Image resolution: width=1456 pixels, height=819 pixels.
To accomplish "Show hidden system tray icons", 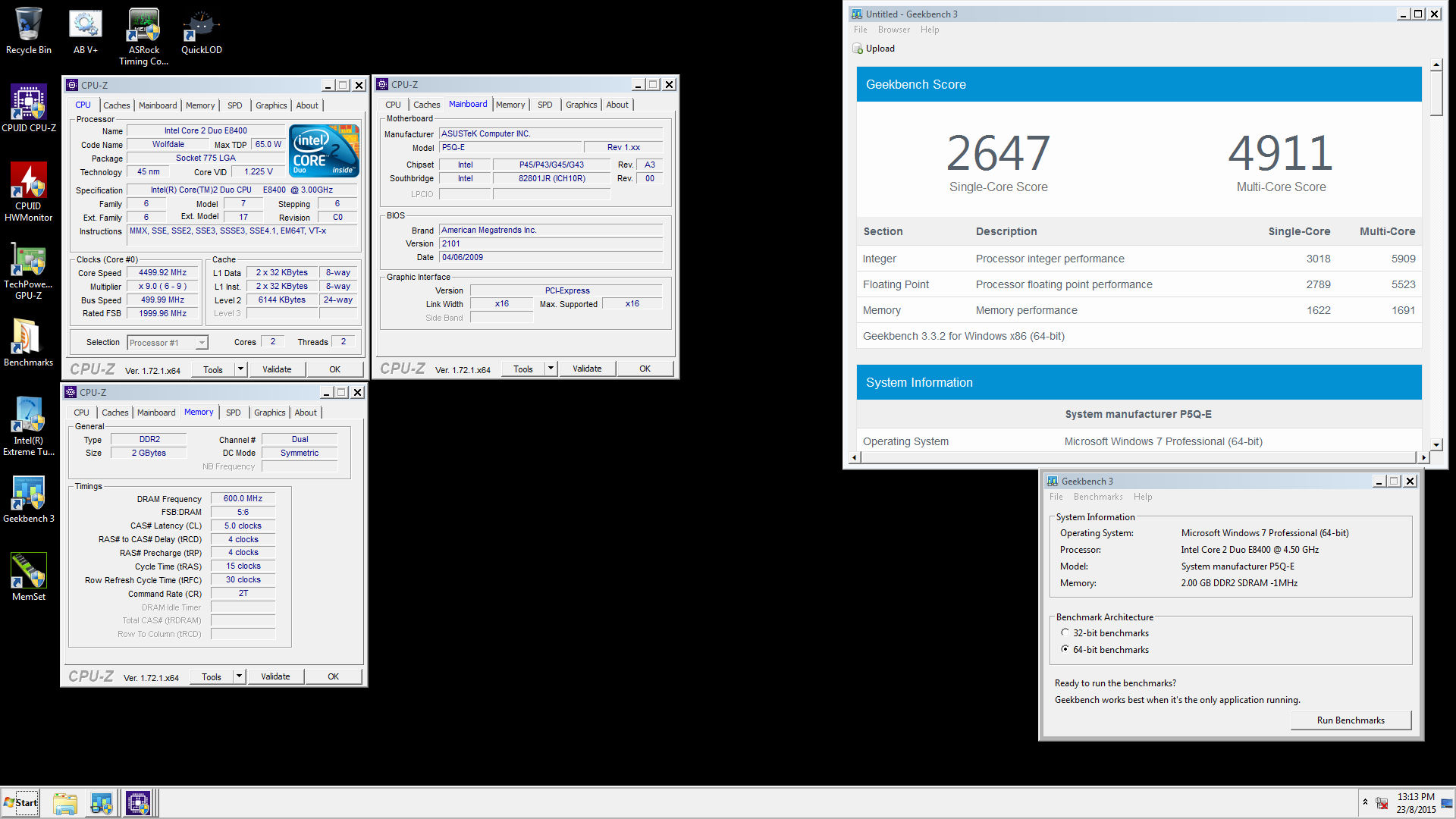I will [x=1365, y=802].
